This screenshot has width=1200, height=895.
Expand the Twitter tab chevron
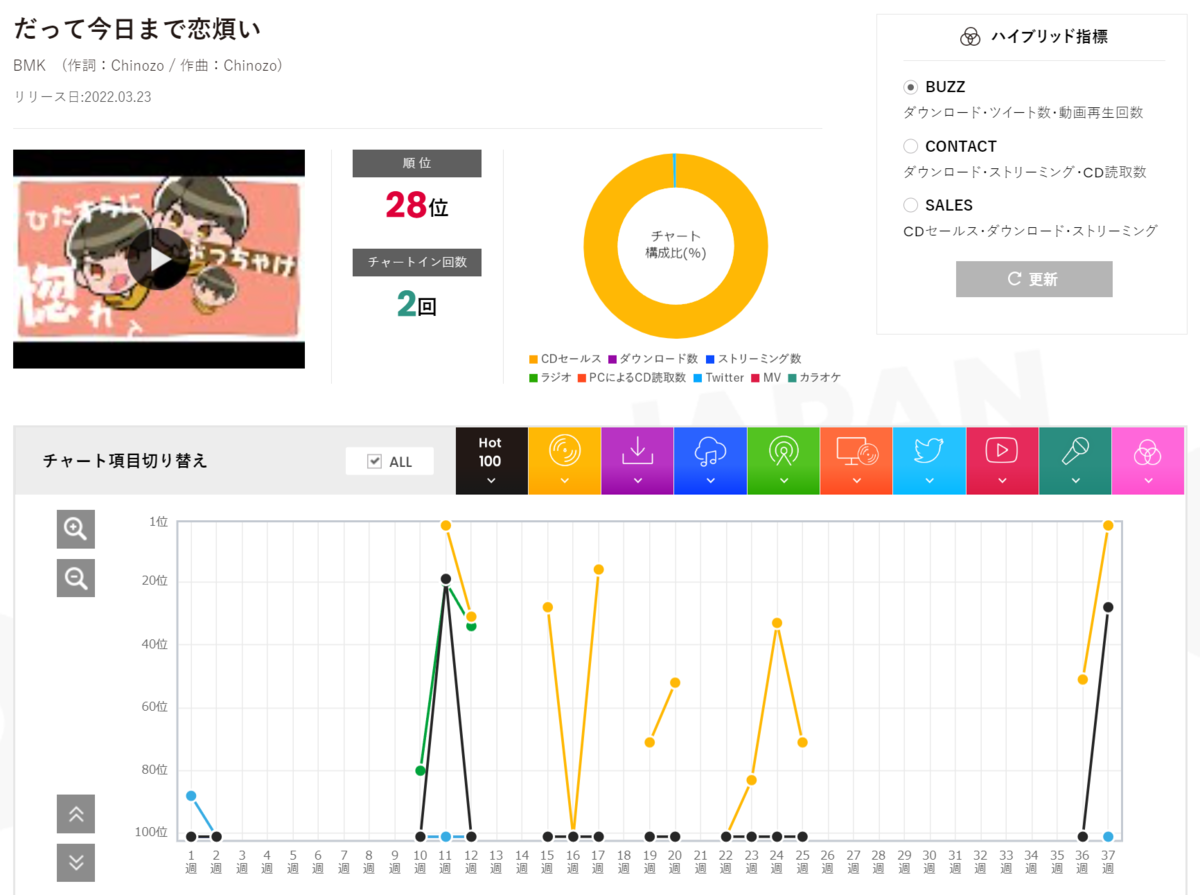[929, 481]
